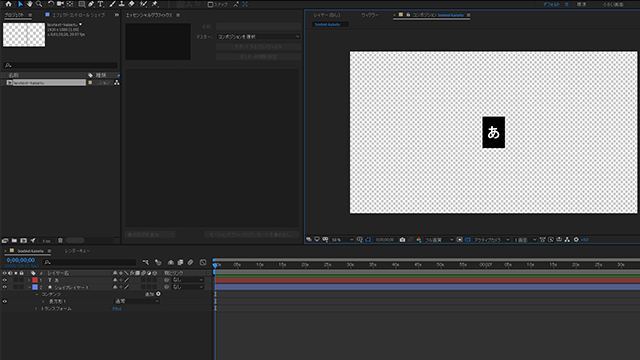This screenshot has height=360, width=640.
Task: Switch to the Project panel tab
Action: tap(14, 15)
